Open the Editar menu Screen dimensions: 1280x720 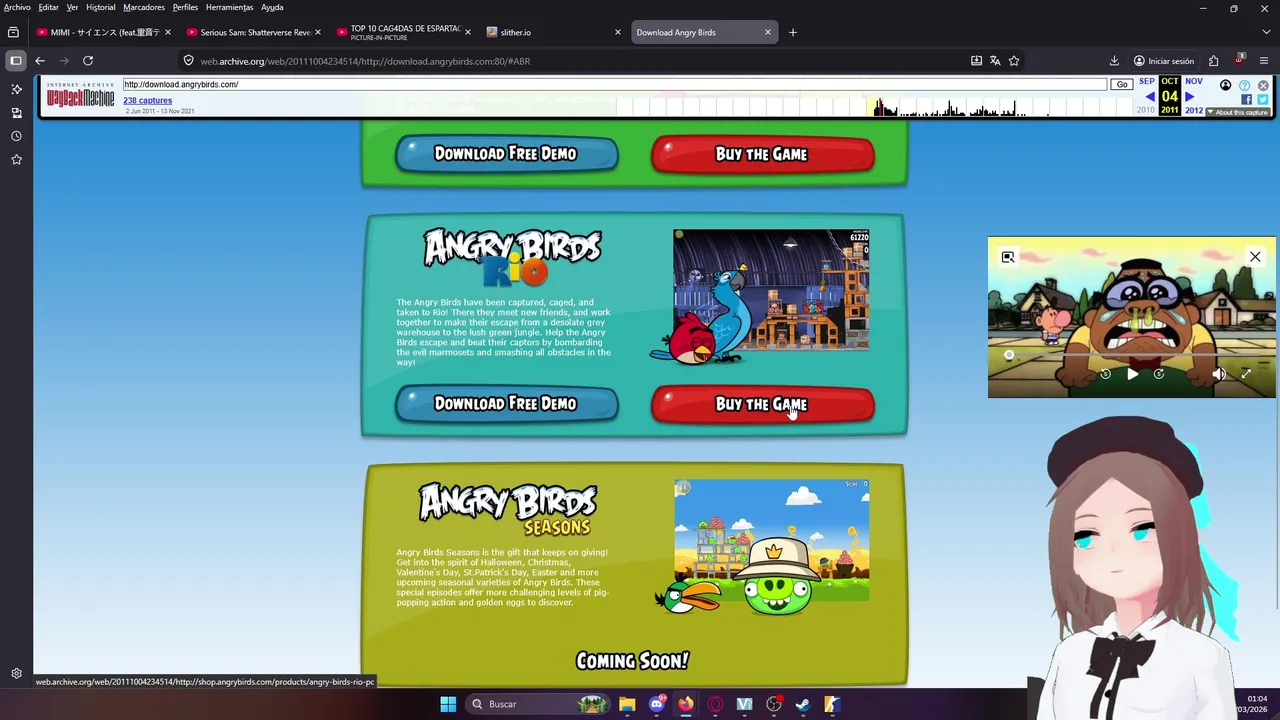[48, 7]
